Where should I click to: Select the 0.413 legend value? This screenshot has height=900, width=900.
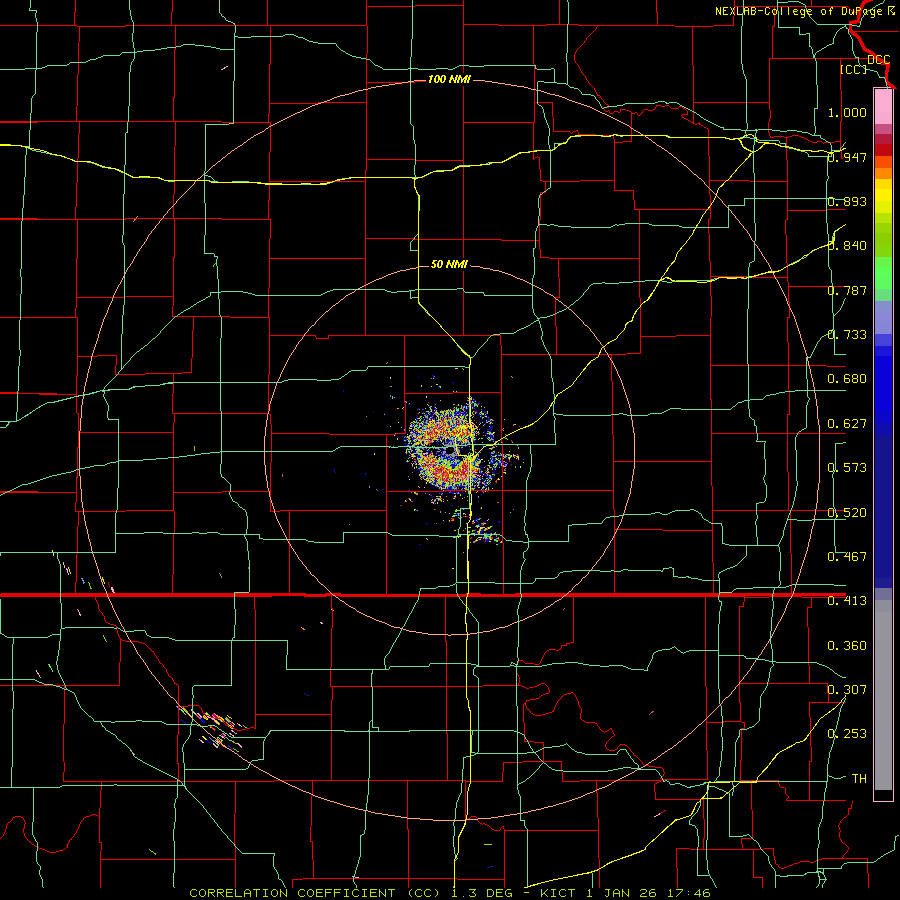[x=847, y=601]
